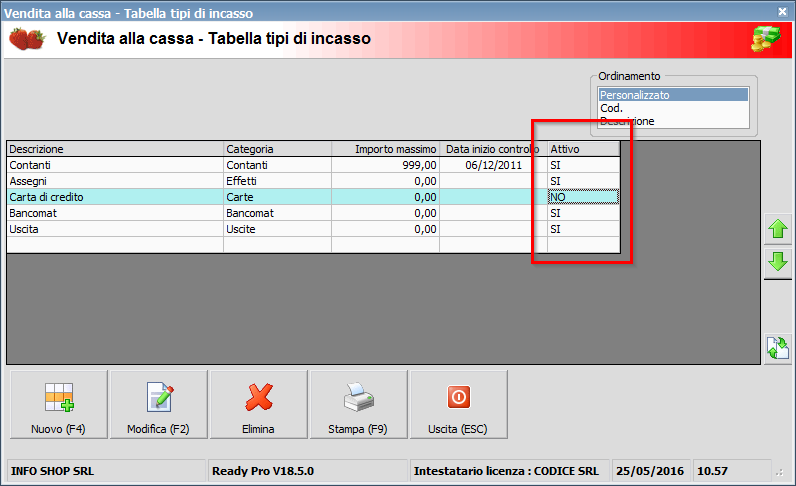Click the Uscite category cell

(x=278, y=229)
